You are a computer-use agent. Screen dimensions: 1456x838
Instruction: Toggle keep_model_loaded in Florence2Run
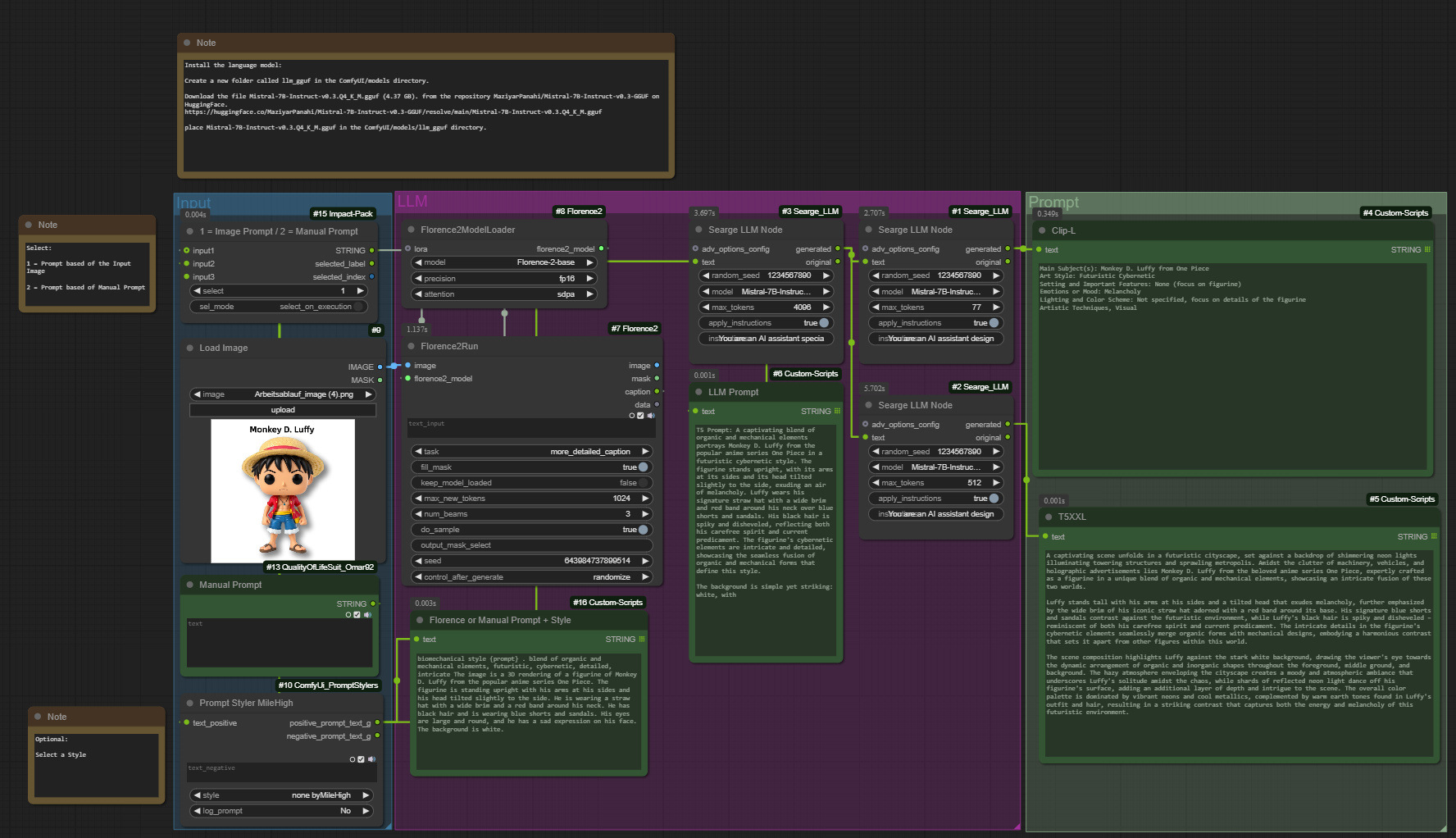(x=644, y=483)
